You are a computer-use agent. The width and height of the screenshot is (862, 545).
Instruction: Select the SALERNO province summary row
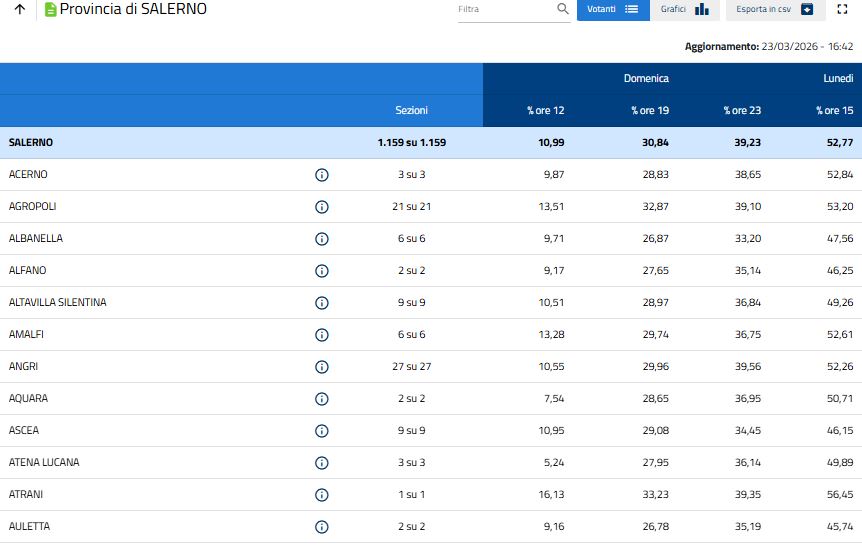(x=31, y=143)
